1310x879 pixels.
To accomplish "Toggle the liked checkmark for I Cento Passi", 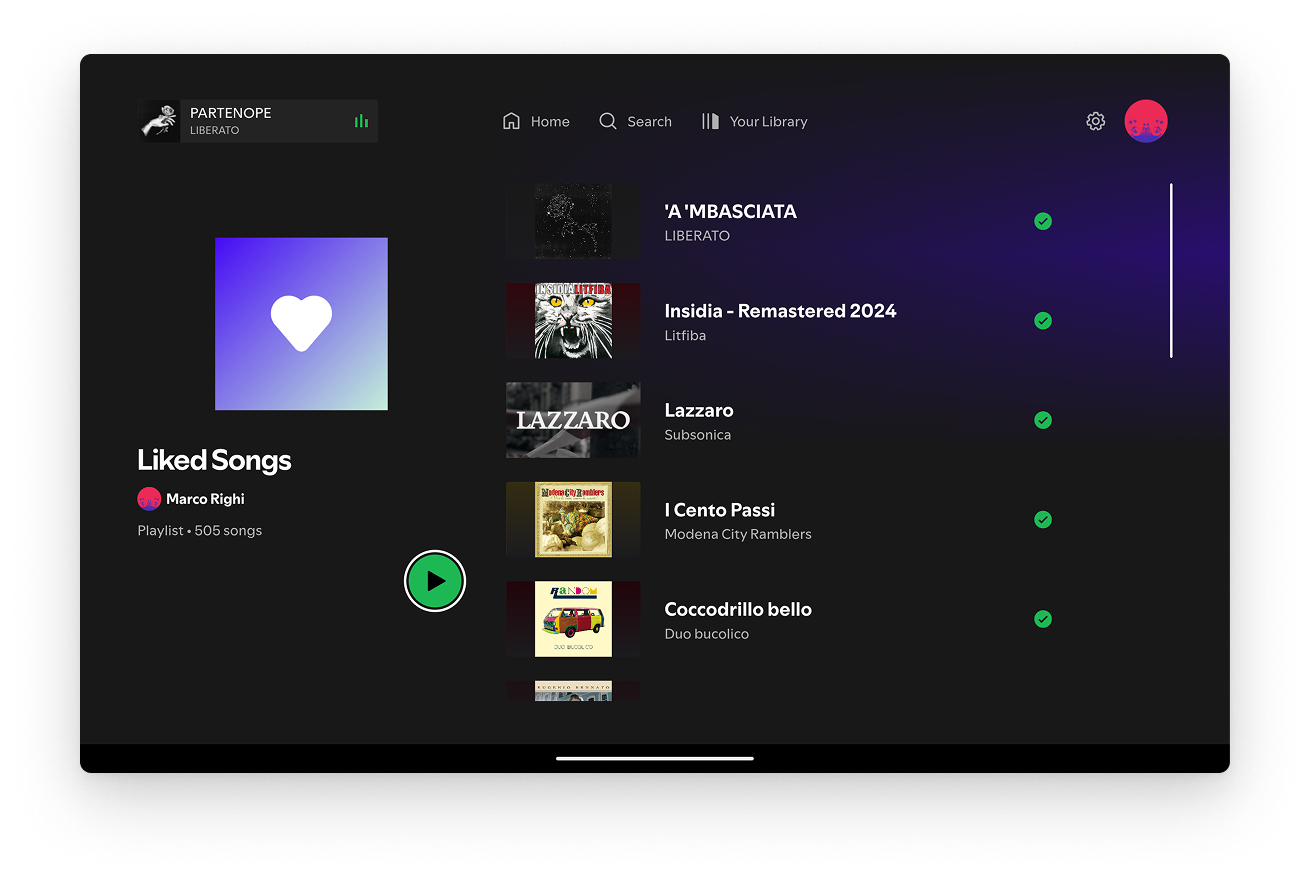I will click(x=1043, y=519).
